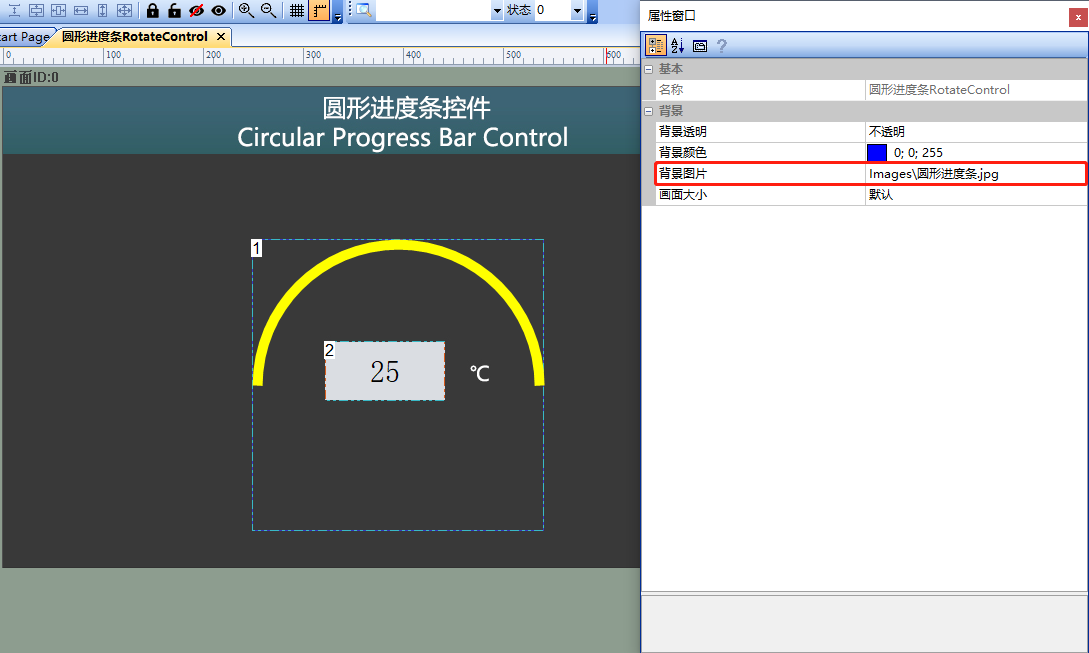The height and width of the screenshot is (653, 1089).
Task: Click the closed padlock lock icon
Action: [153, 10]
